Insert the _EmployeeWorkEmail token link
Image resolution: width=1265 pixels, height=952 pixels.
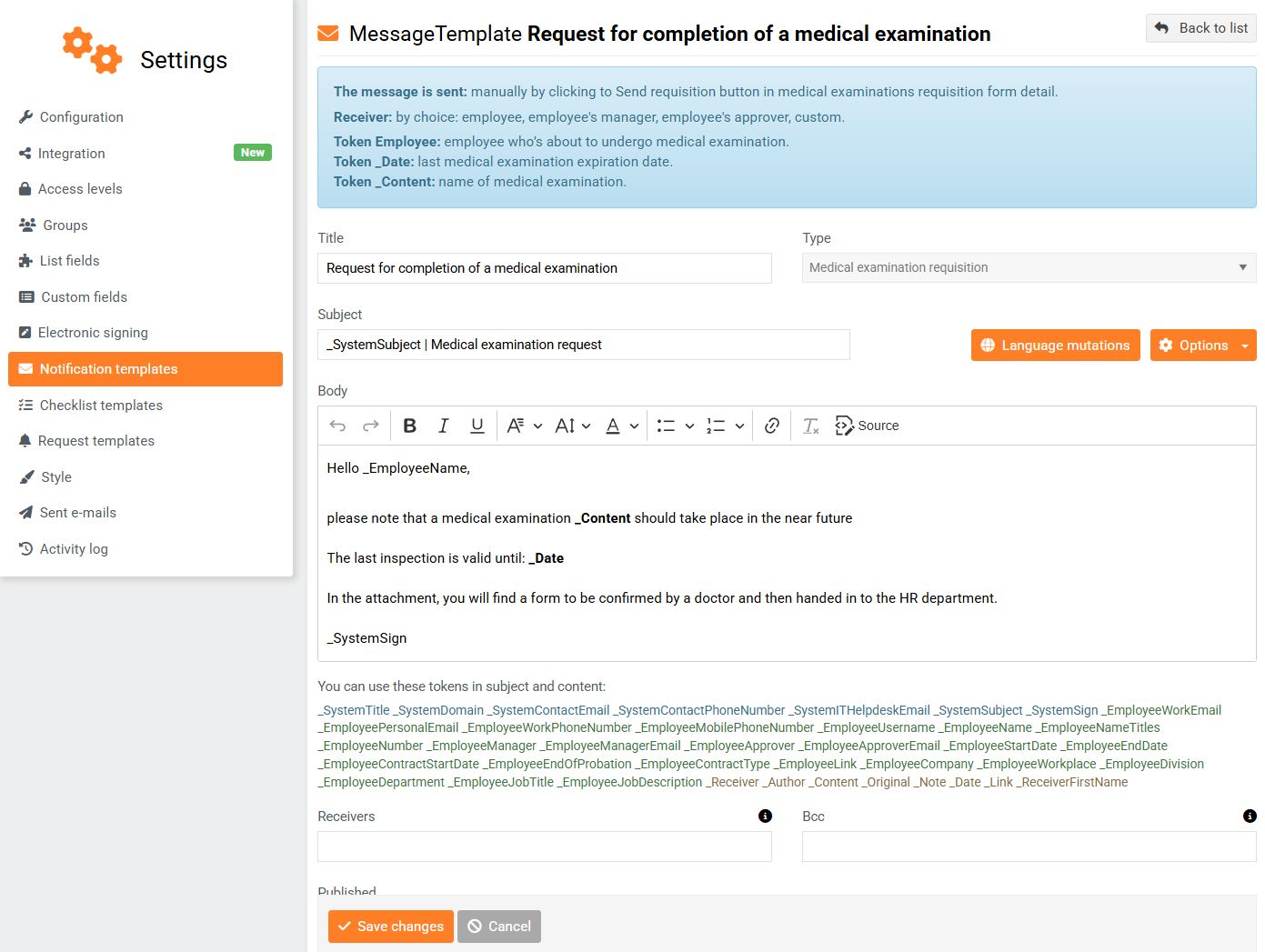pyautogui.click(x=1163, y=710)
